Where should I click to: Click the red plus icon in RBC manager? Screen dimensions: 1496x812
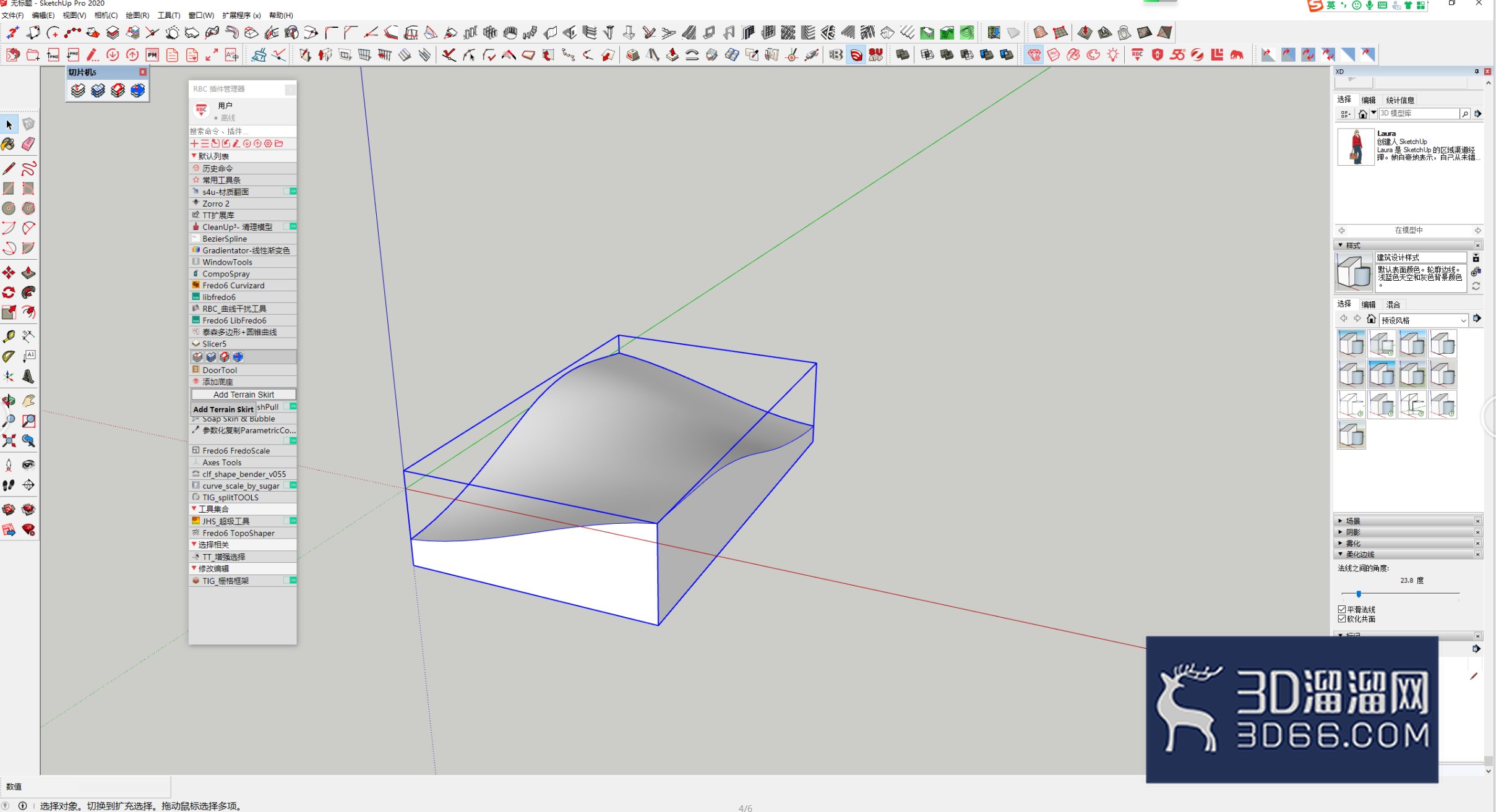(x=194, y=143)
